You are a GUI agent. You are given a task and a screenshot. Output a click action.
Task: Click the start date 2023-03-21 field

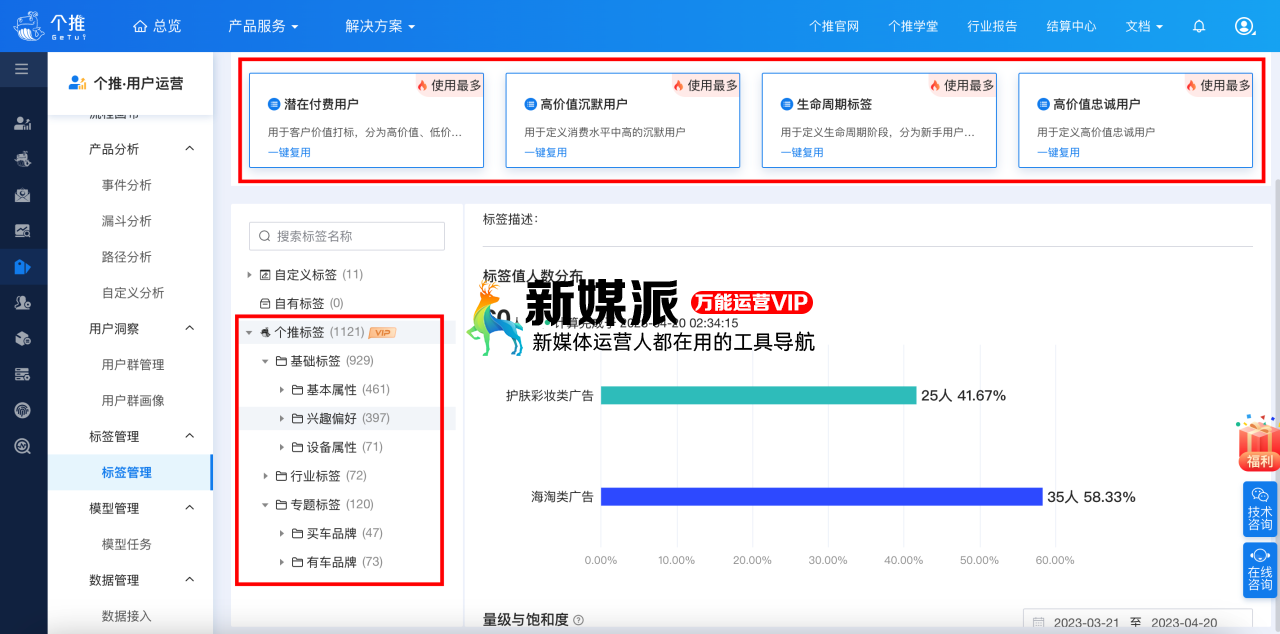tap(1086, 623)
